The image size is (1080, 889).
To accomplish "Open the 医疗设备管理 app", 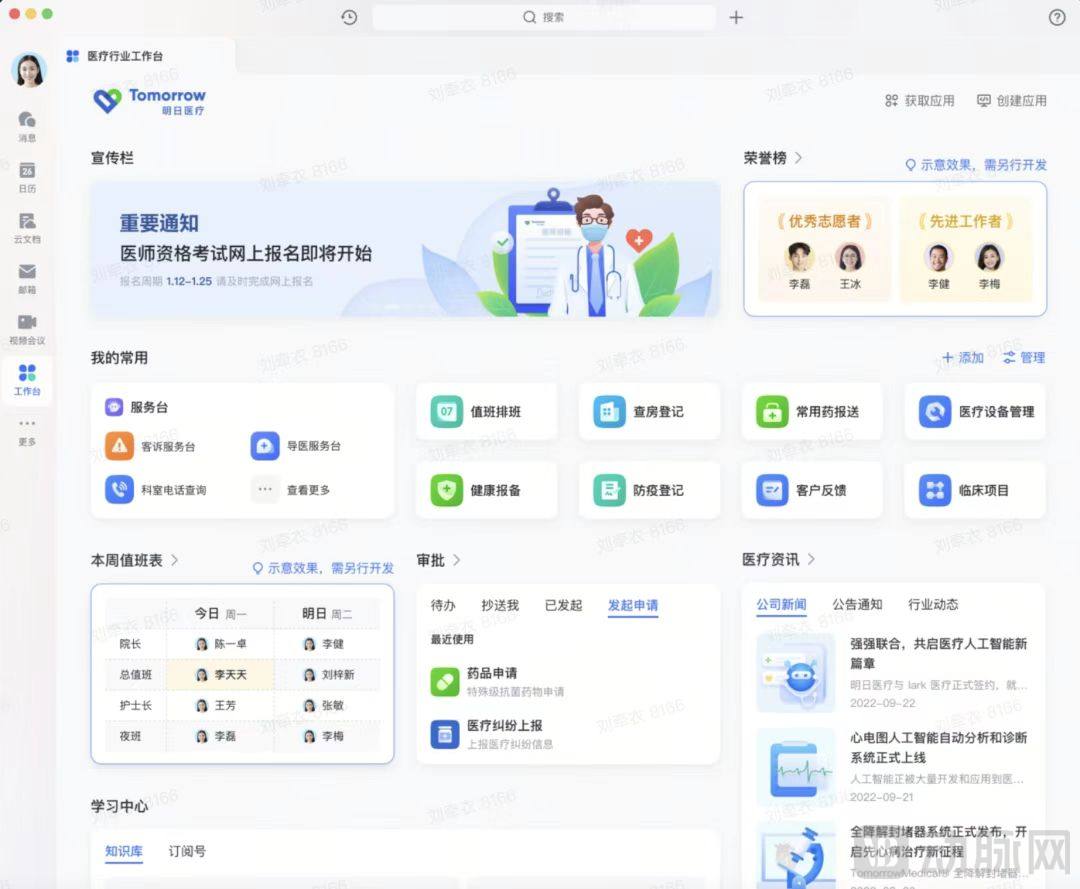I will pyautogui.click(x=975, y=411).
